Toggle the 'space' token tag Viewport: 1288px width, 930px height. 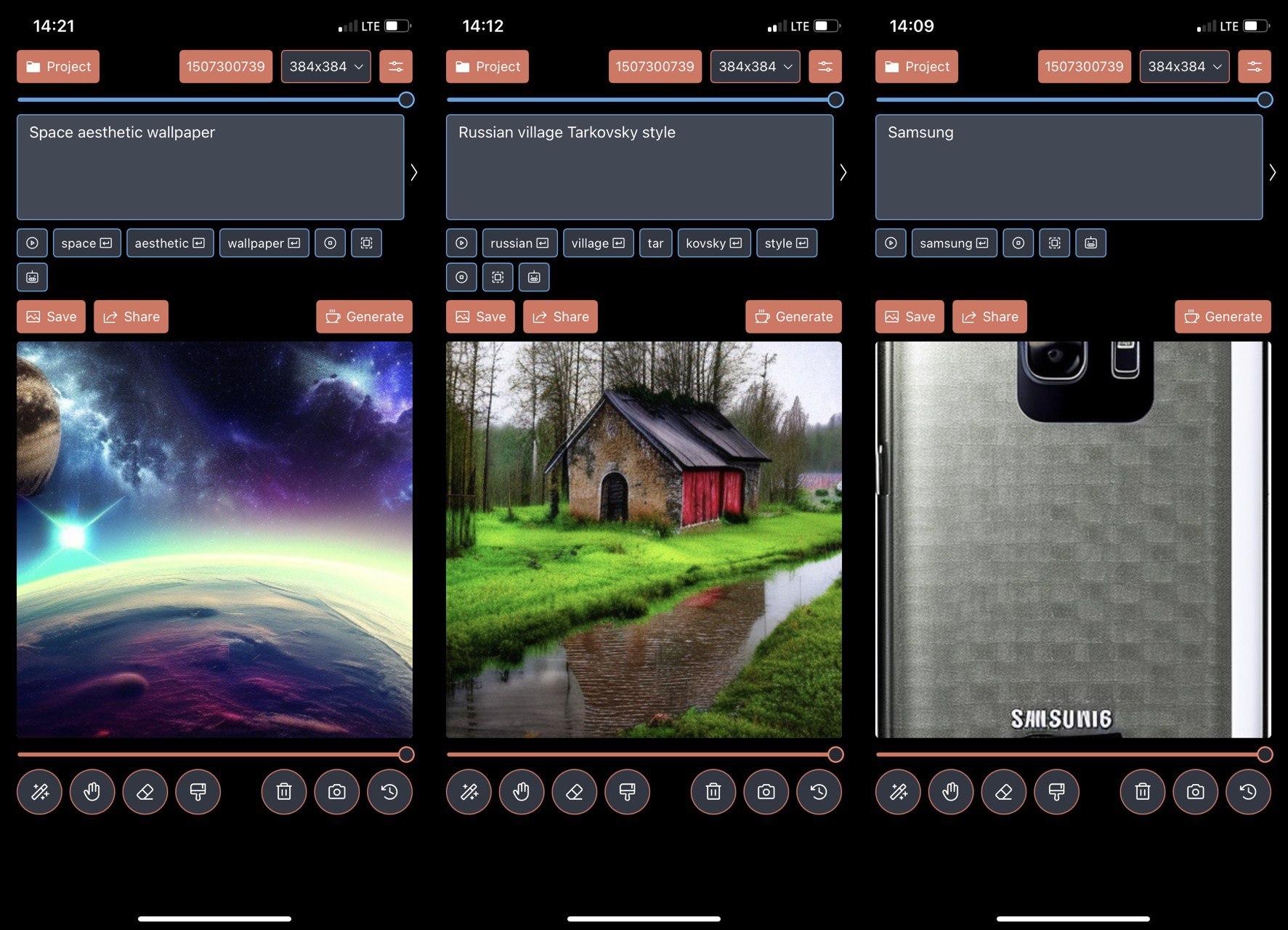(87, 243)
